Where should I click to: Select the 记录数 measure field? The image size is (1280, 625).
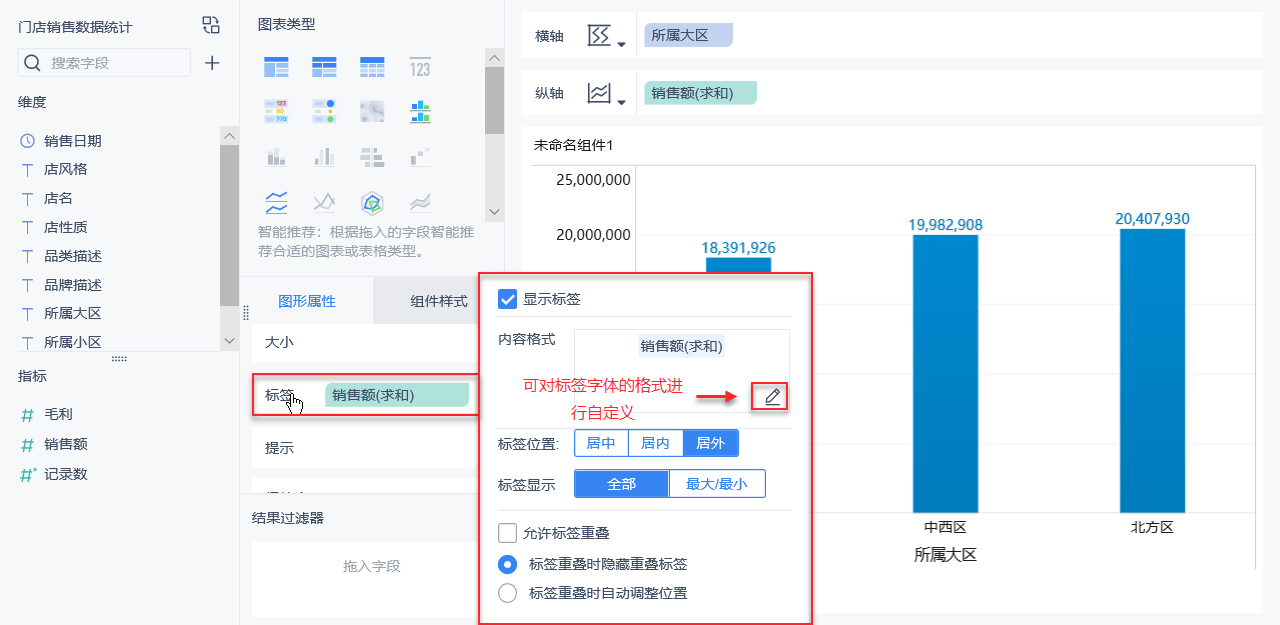pos(65,474)
